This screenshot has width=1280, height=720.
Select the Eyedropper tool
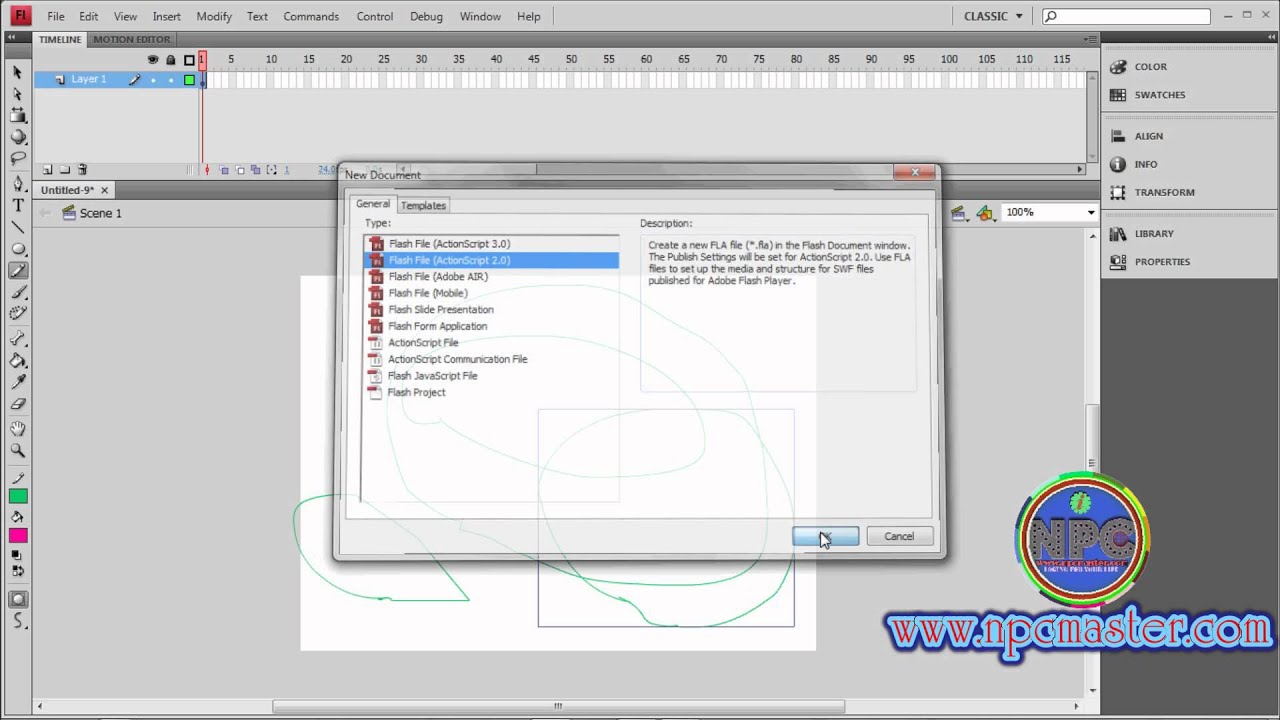pyautogui.click(x=17, y=383)
